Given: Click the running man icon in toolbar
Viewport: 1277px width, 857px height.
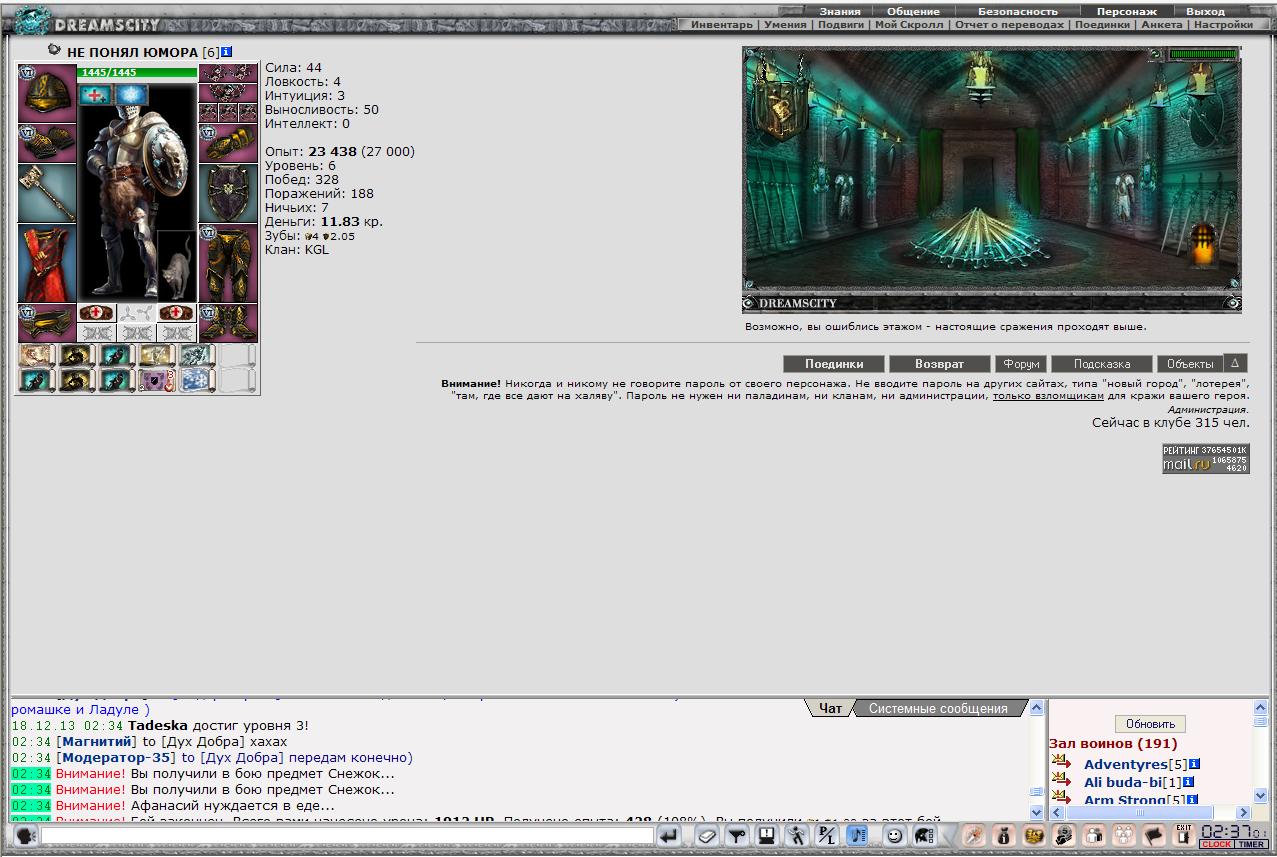Looking at the screenshot, I should tap(797, 836).
